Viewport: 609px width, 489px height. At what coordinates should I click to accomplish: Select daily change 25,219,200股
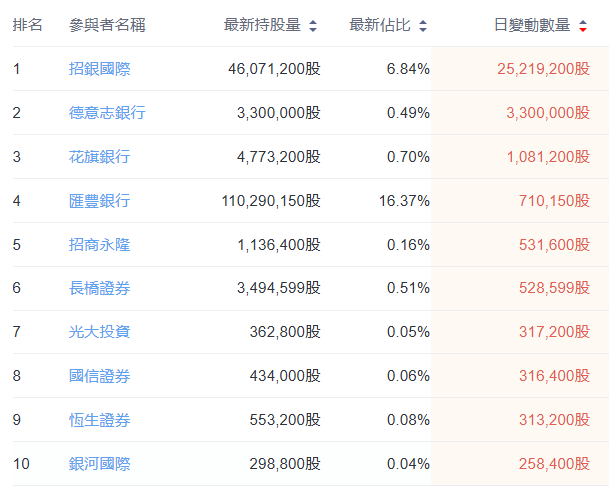544,69
